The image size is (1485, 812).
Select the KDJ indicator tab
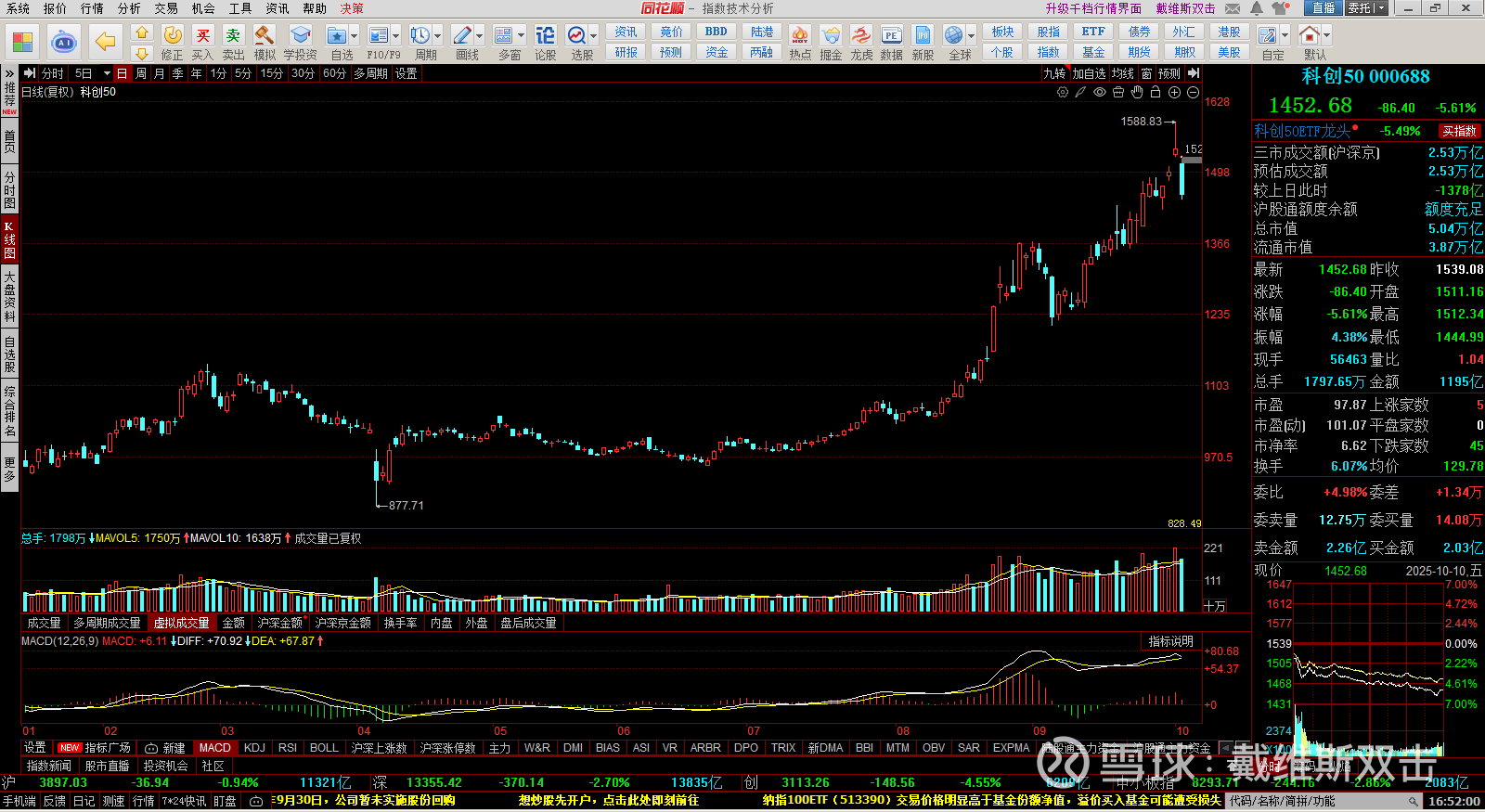click(x=254, y=748)
